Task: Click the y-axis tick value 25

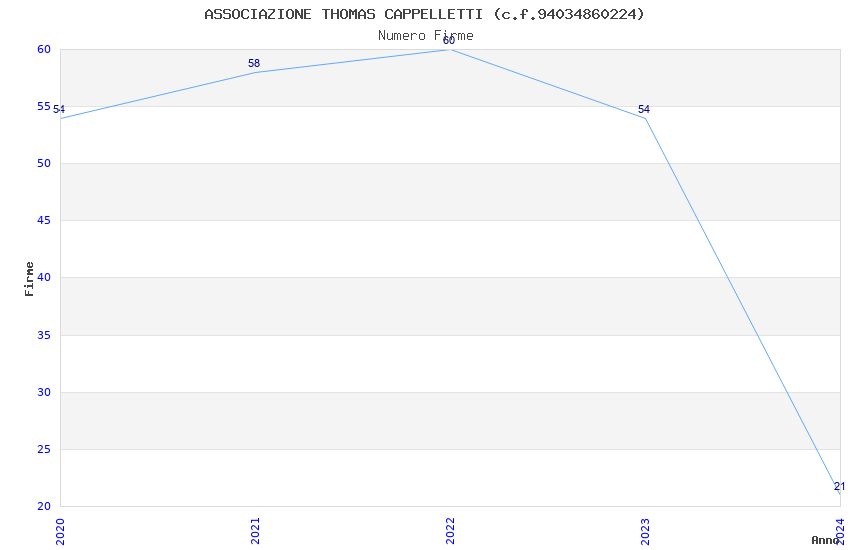Action: (44, 449)
